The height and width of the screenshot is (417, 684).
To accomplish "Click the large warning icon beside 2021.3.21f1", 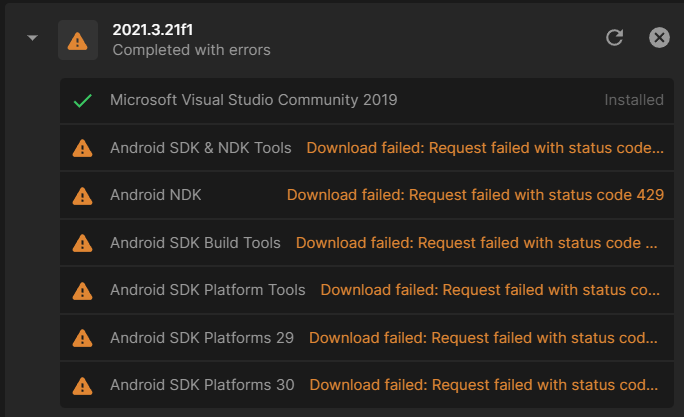I will coord(78,40).
